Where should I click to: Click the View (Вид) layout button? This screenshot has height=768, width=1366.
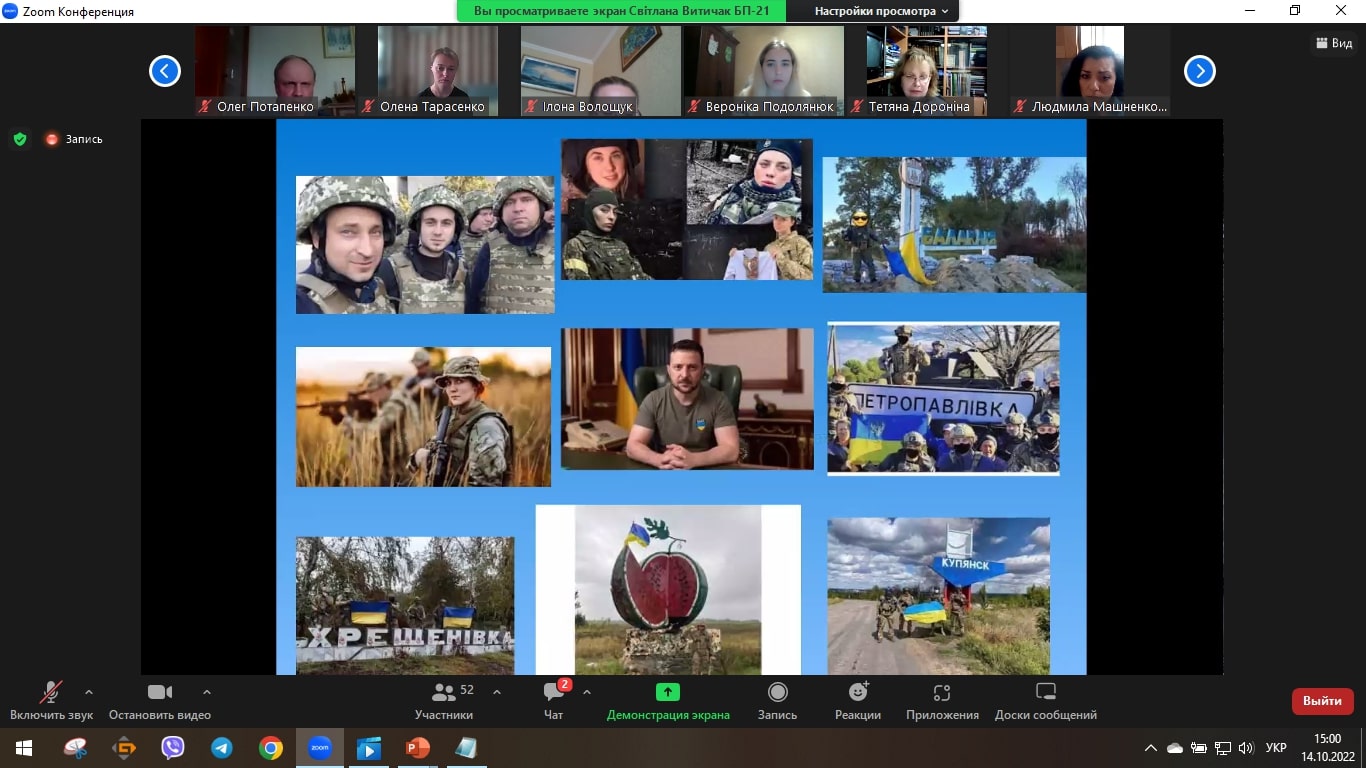(1333, 43)
